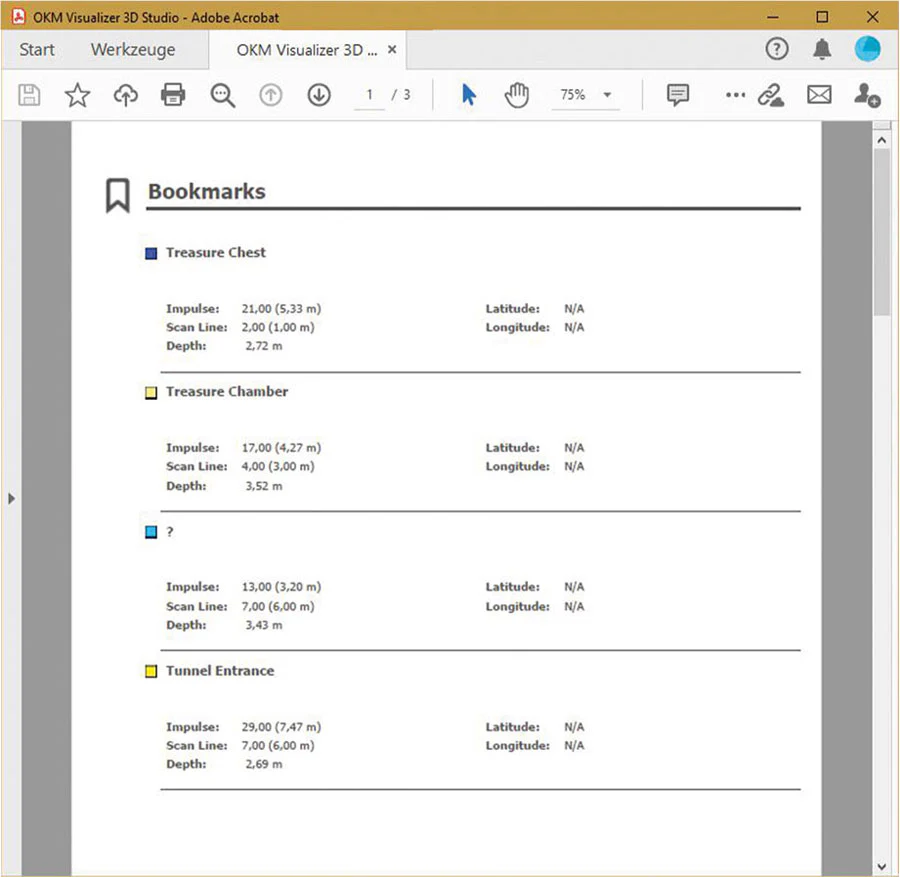
Task: Click impulse value '29,00 (7,47 m)'
Action: pyautogui.click(x=281, y=727)
